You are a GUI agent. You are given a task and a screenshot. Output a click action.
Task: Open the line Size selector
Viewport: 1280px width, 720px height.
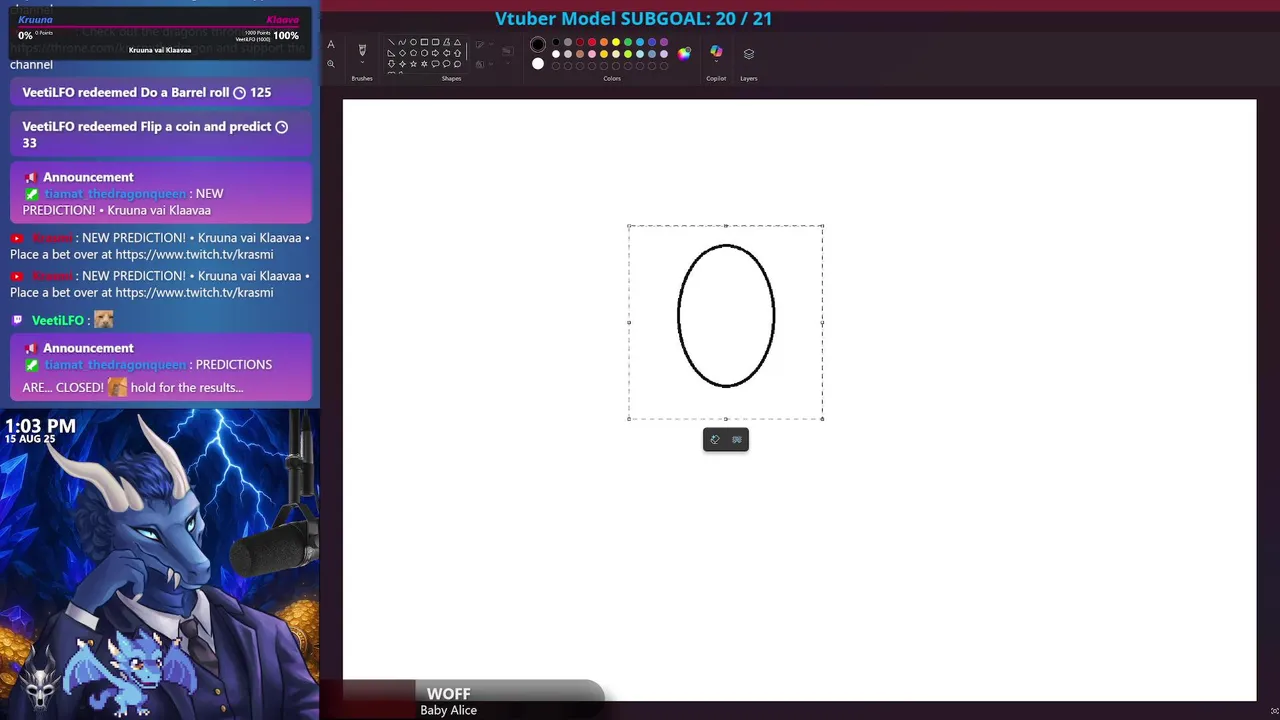click(x=507, y=51)
